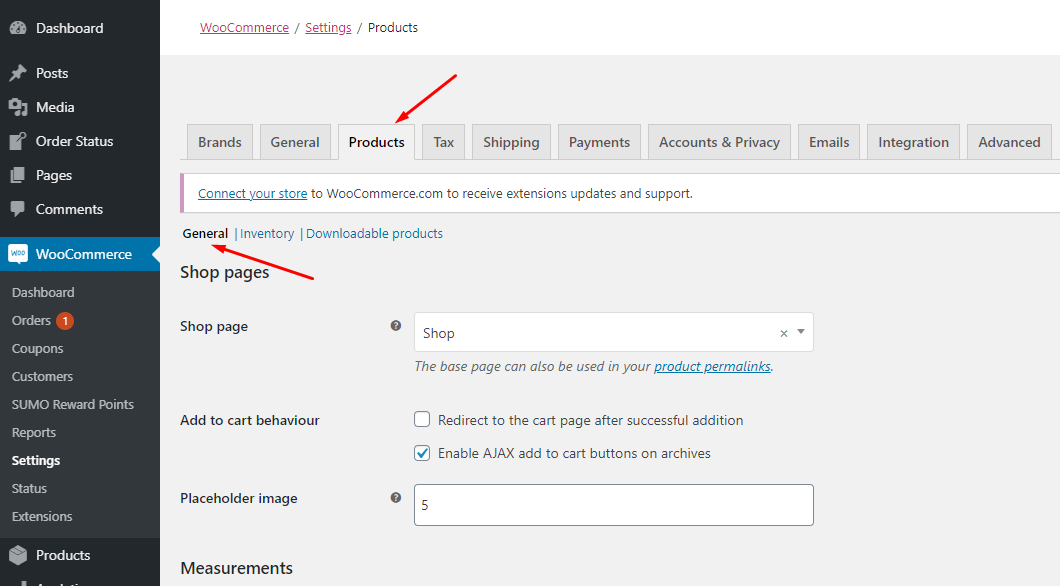
Task: Go to the Payments tab
Action: coord(599,142)
